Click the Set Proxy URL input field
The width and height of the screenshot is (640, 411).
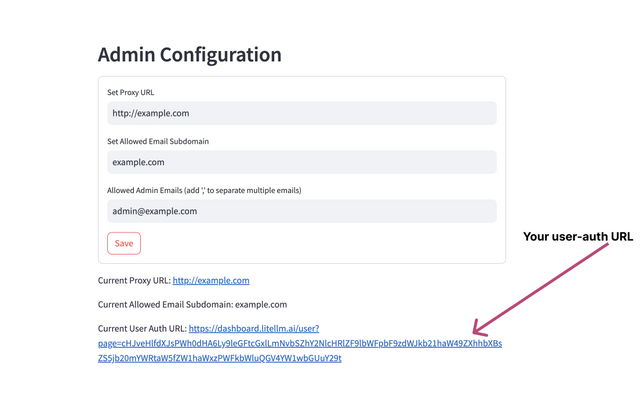(302, 113)
